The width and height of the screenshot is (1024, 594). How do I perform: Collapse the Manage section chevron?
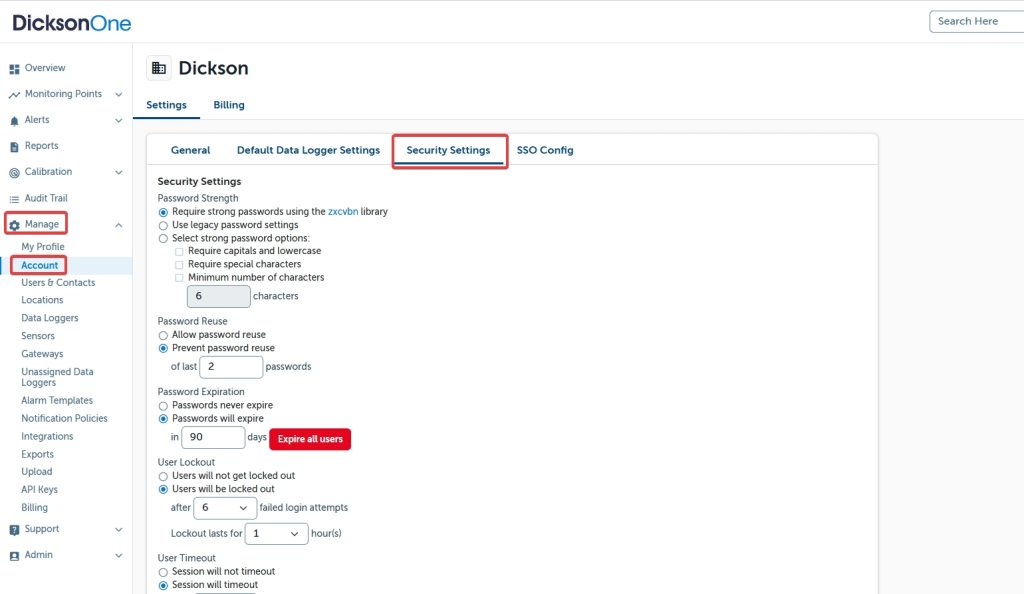[x=119, y=225]
